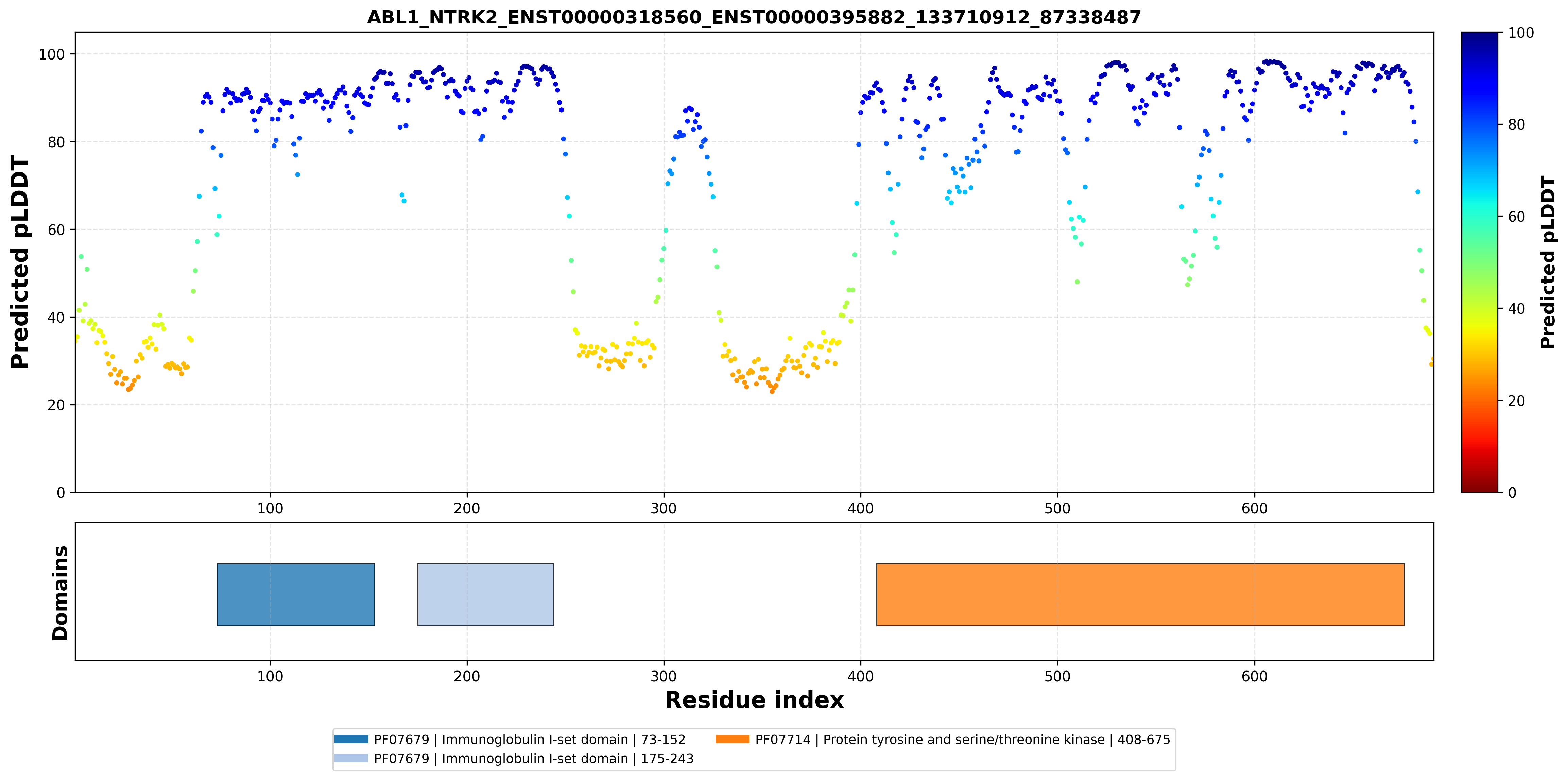Click the orange PF07714 legend swatch
This screenshot has width=1568, height=781.
732,739
